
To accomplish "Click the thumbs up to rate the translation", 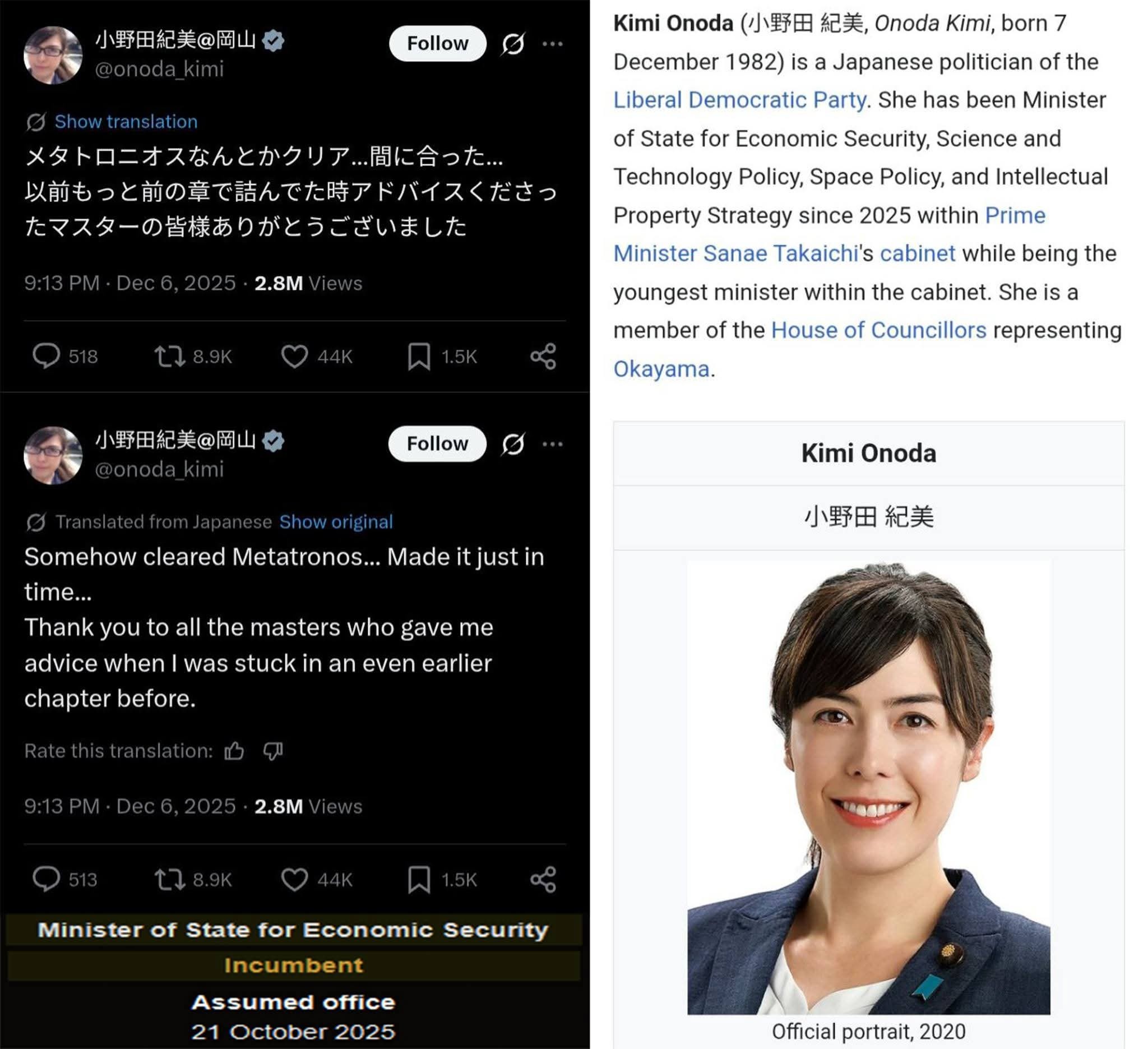I will (234, 751).
